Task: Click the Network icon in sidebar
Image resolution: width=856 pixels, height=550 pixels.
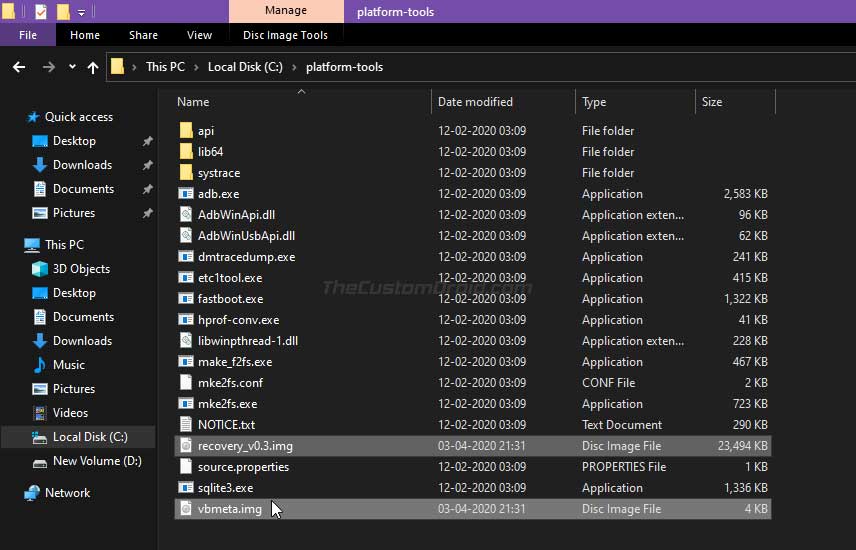Action: click(x=32, y=493)
